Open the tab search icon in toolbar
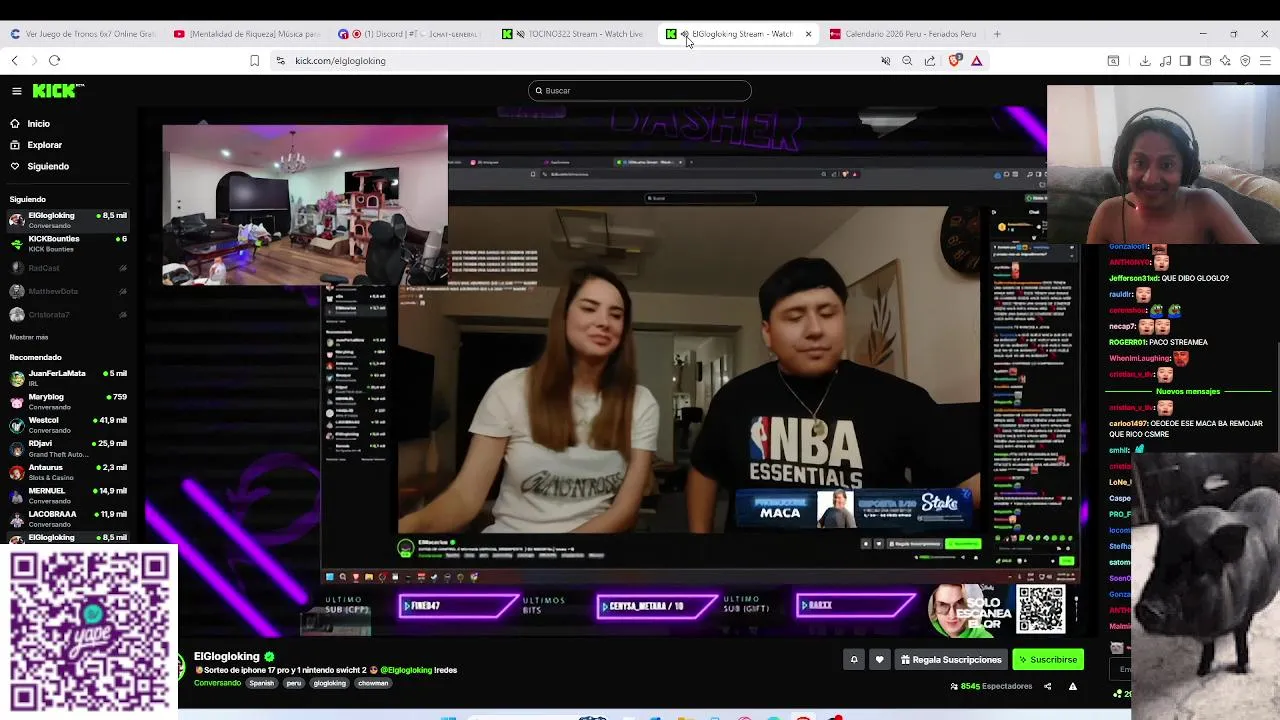1280x720 pixels. [x=1113, y=61]
